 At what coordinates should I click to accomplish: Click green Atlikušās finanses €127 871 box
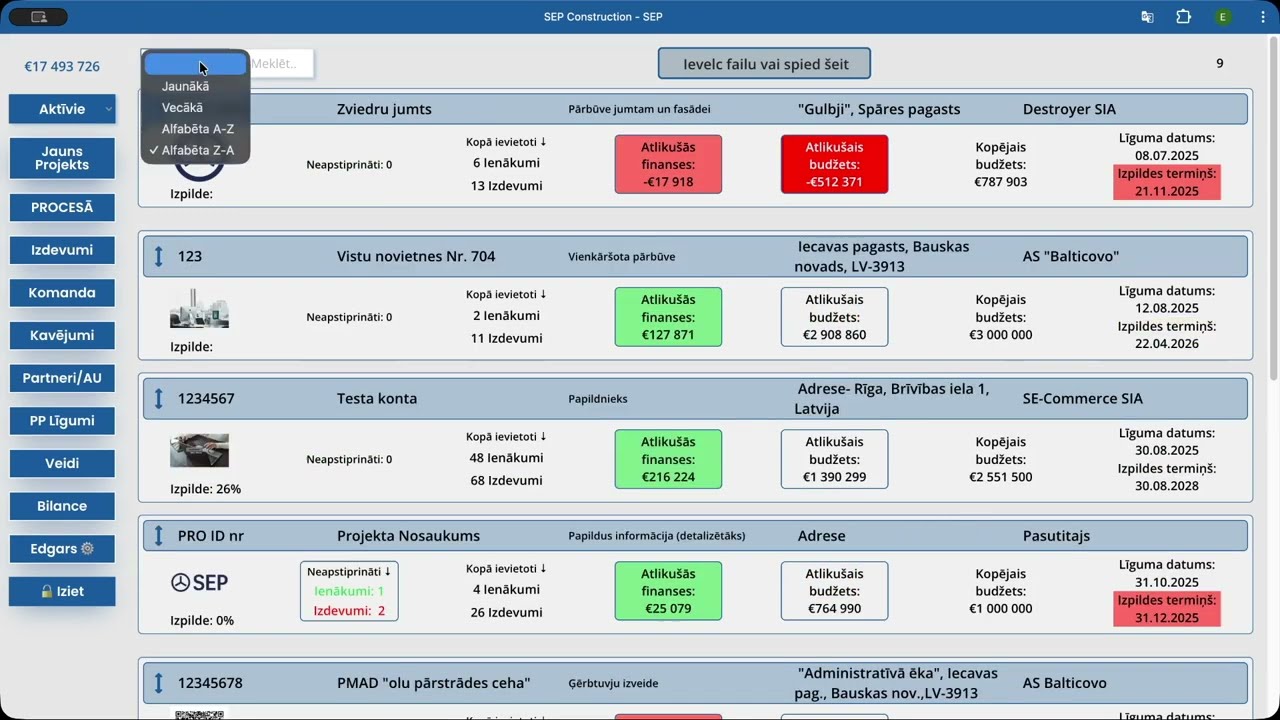click(x=668, y=317)
